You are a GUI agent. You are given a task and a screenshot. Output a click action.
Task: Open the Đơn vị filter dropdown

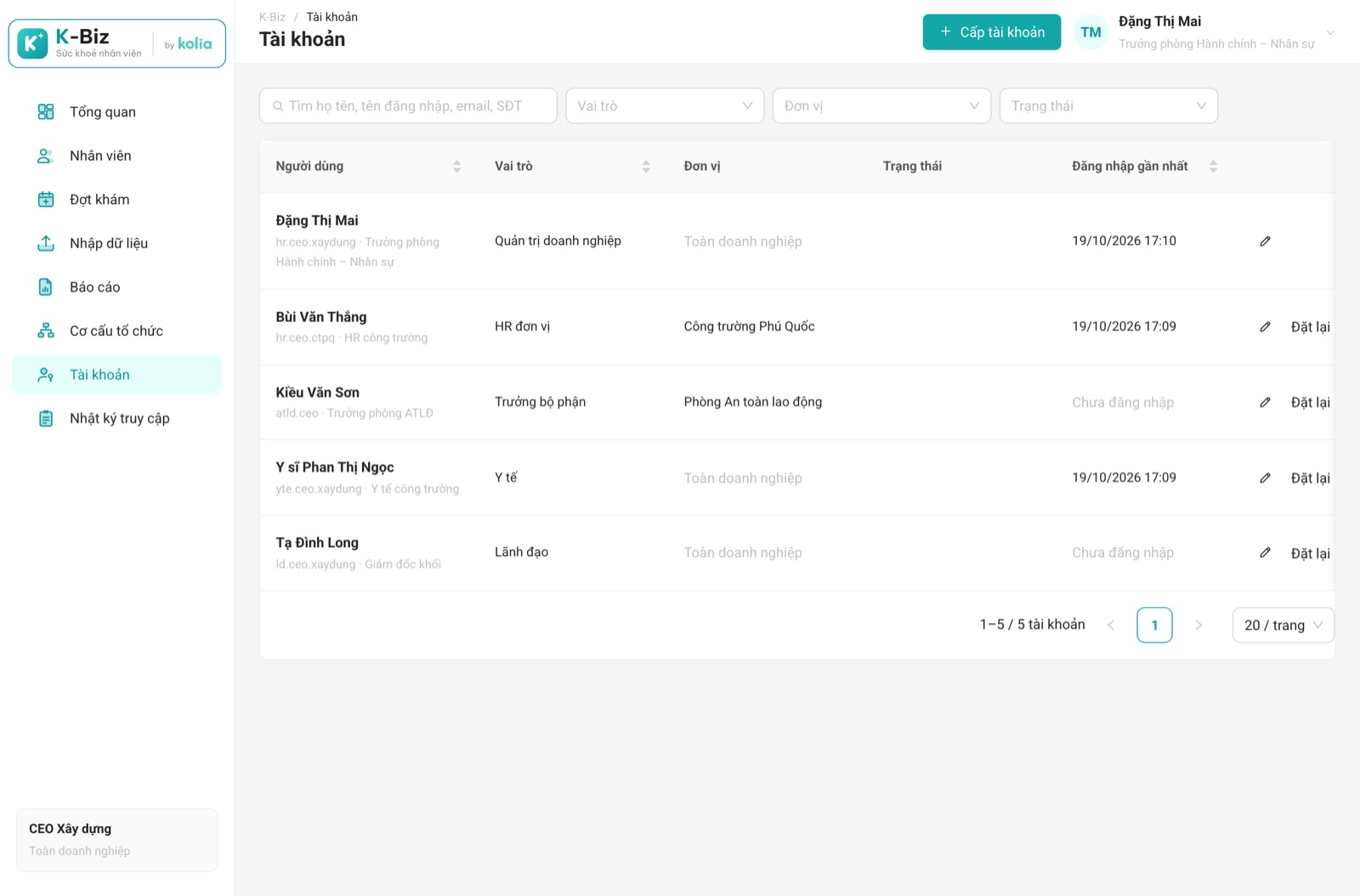[x=881, y=106]
